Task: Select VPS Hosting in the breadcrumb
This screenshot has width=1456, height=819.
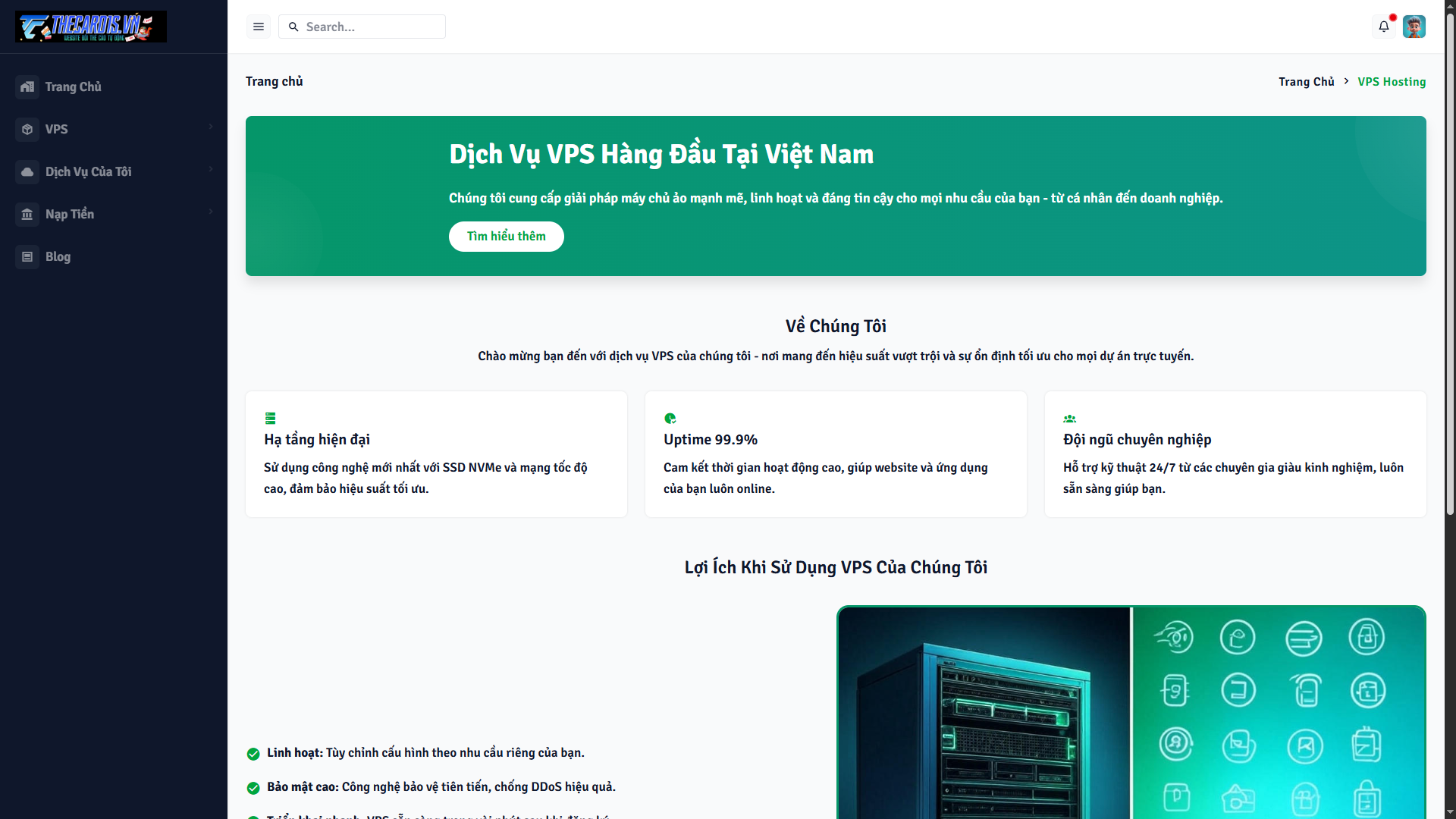Action: point(1392,81)
